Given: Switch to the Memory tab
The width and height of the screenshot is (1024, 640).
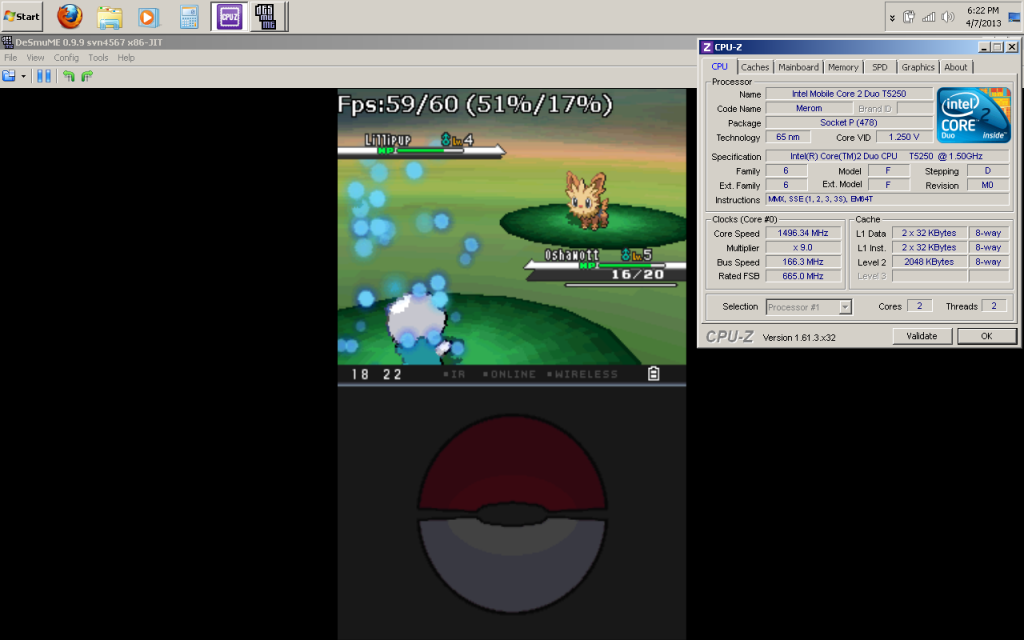Looking at the screenshot, I should (843, 67).
